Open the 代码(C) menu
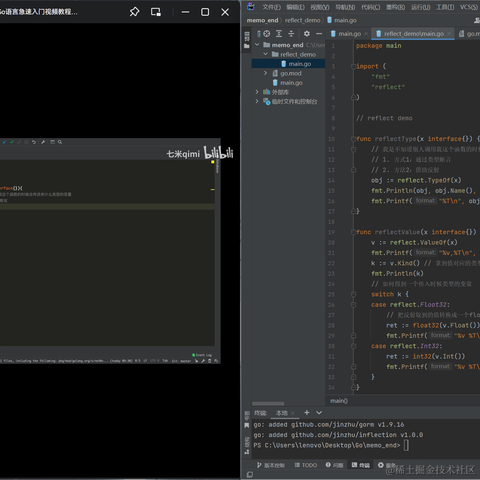 pyautogui.click(x=370, y=7)
